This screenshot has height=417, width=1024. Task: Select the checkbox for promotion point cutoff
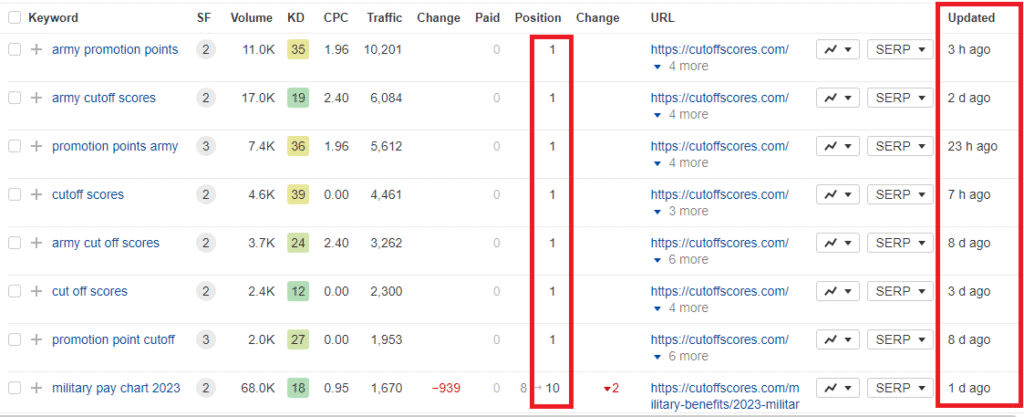[x=15, y=340]
